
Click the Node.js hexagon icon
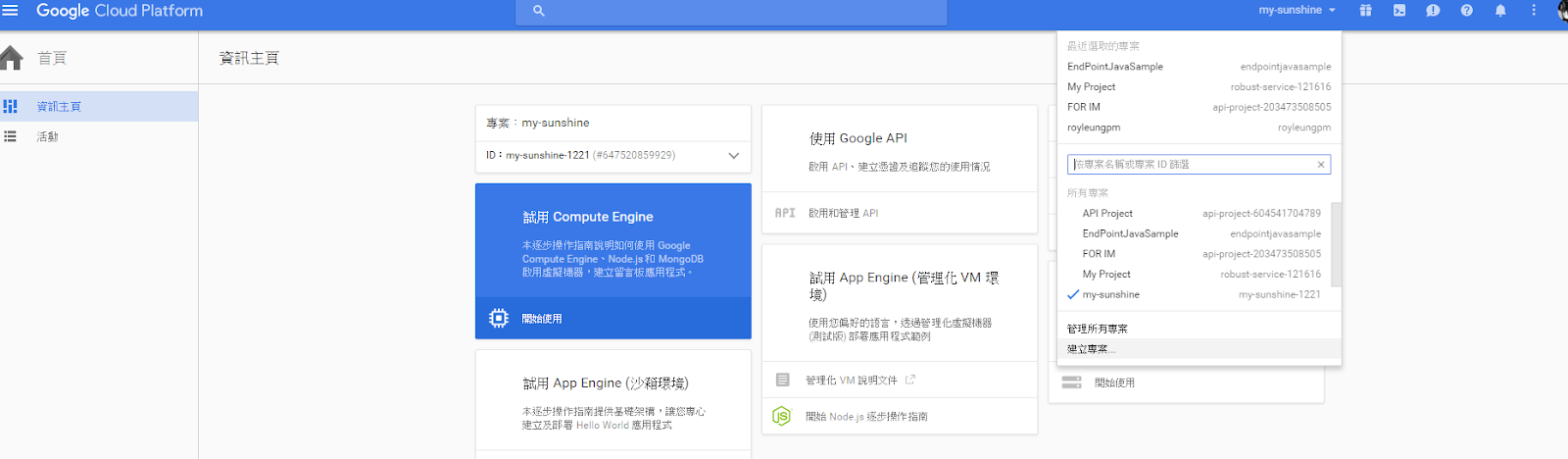[781, 416]
